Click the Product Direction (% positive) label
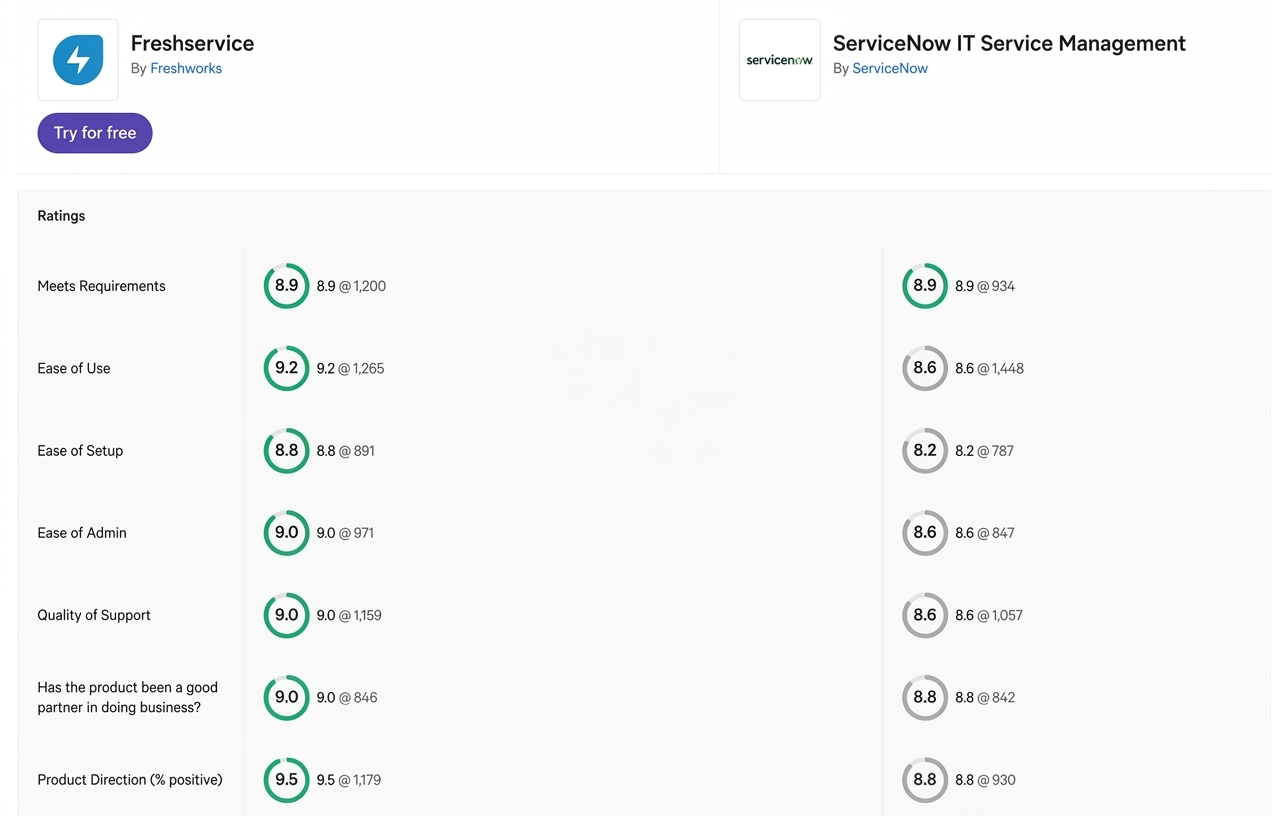The width and height of the screenshot is (1275, 816). [x=130, y=780]
